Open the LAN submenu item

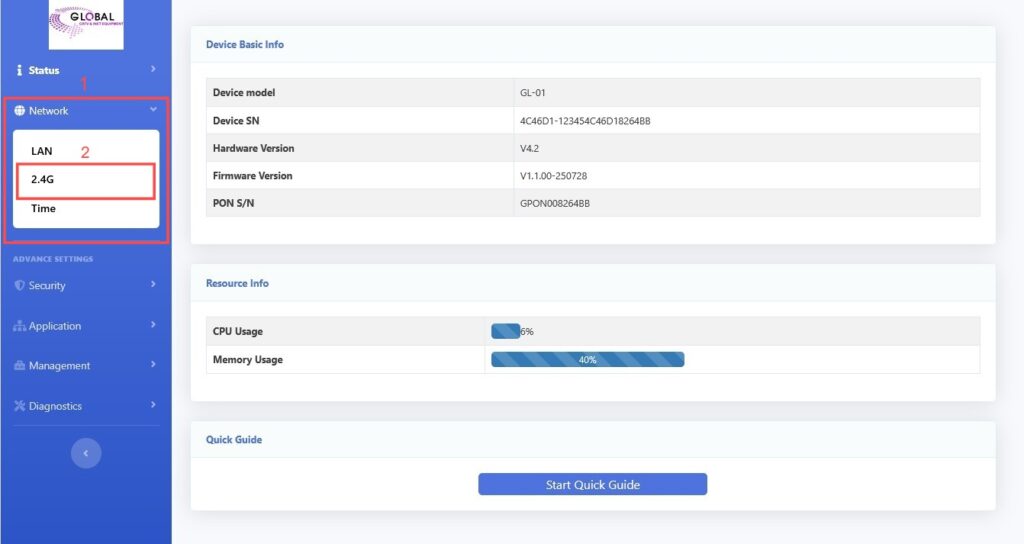point(42,151)
